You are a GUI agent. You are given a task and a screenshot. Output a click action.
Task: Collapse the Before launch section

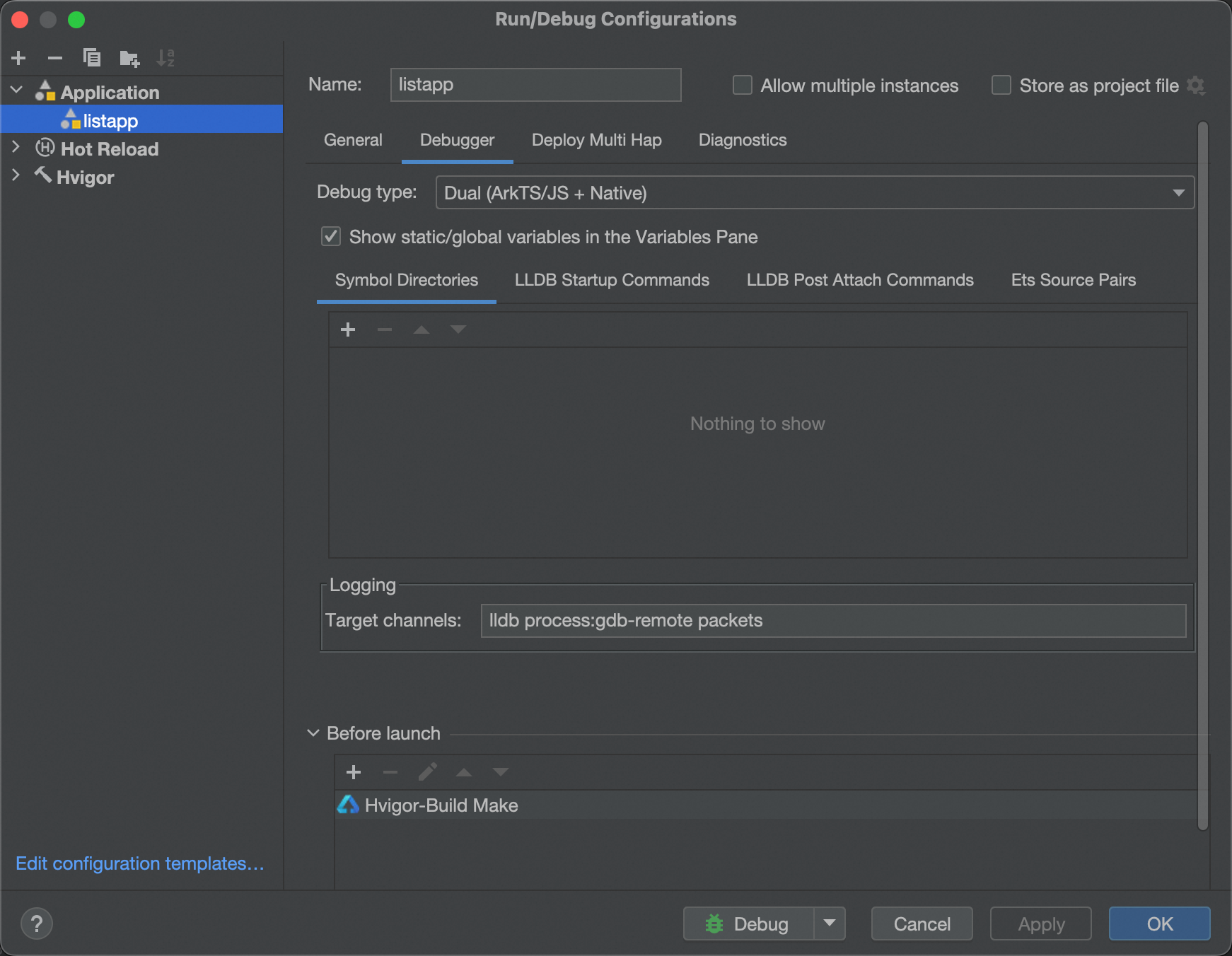313,733
